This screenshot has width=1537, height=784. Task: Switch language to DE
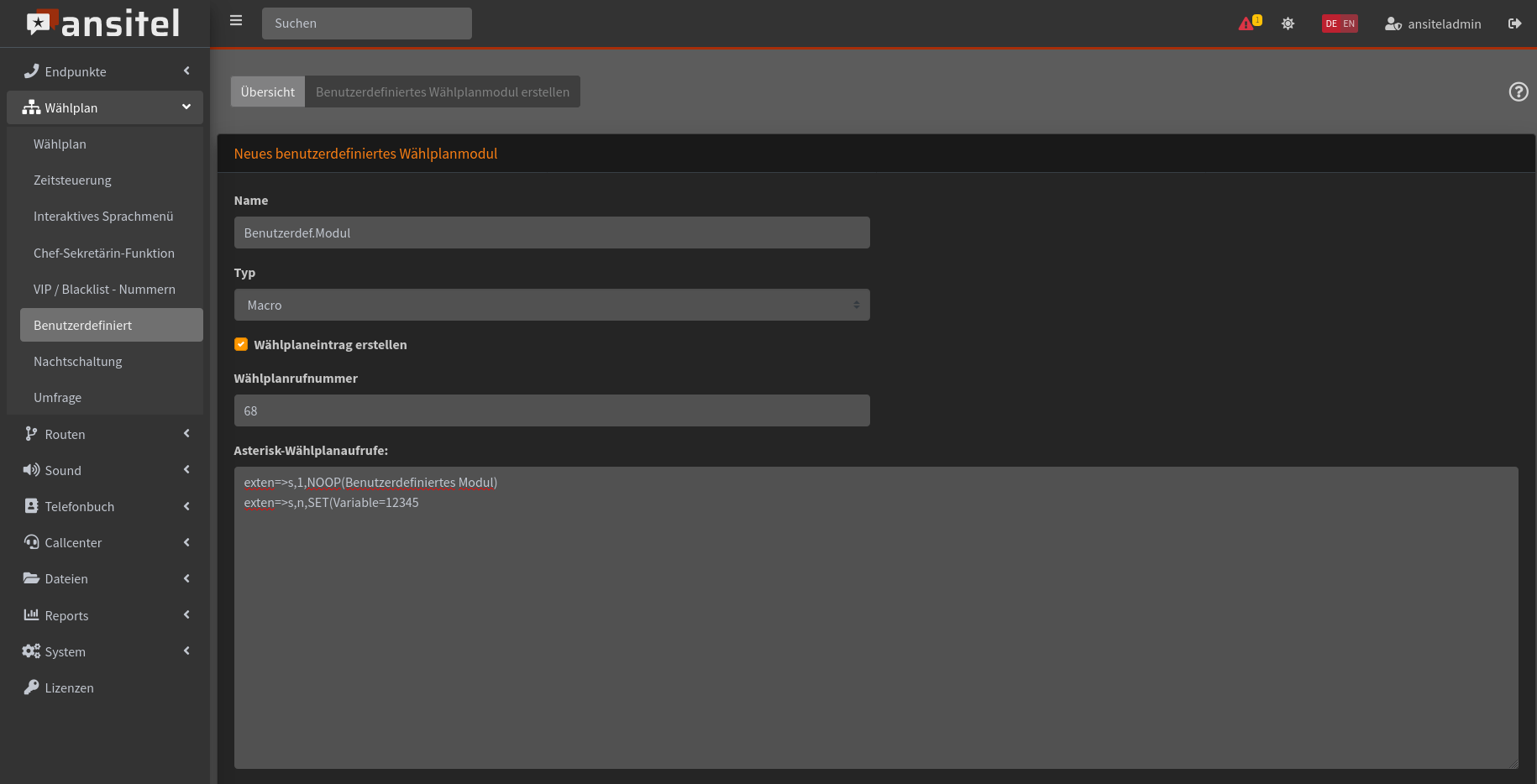point(1330,24)
